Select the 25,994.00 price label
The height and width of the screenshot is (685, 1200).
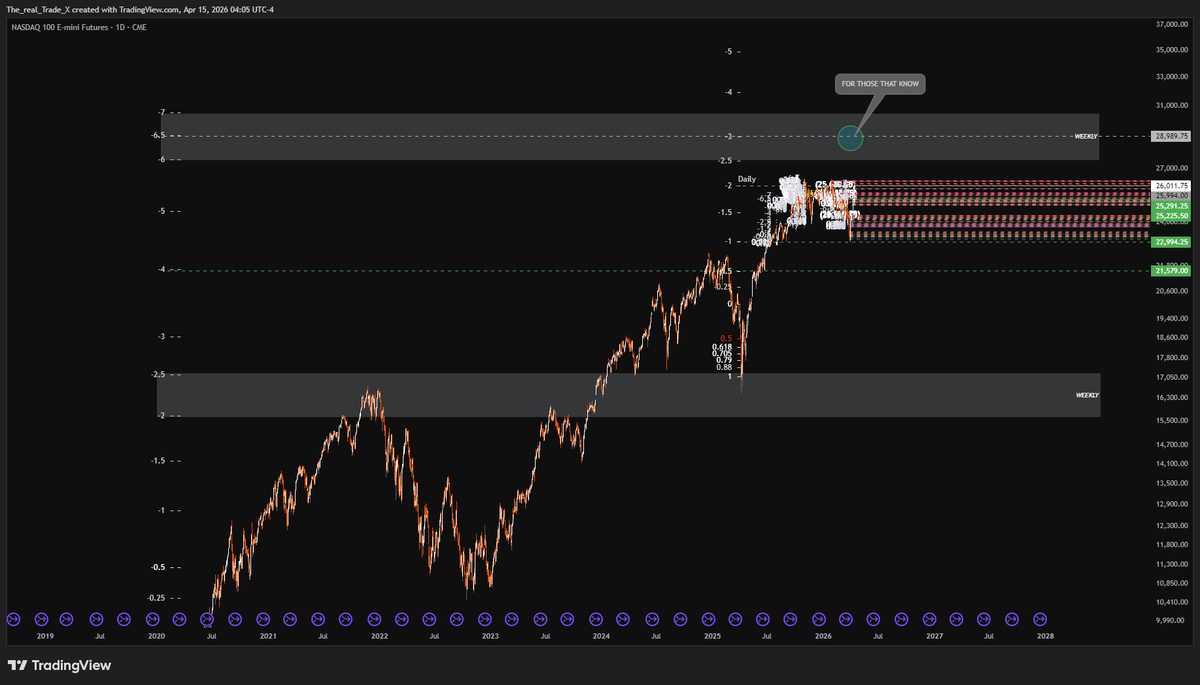coord(1170,195)
